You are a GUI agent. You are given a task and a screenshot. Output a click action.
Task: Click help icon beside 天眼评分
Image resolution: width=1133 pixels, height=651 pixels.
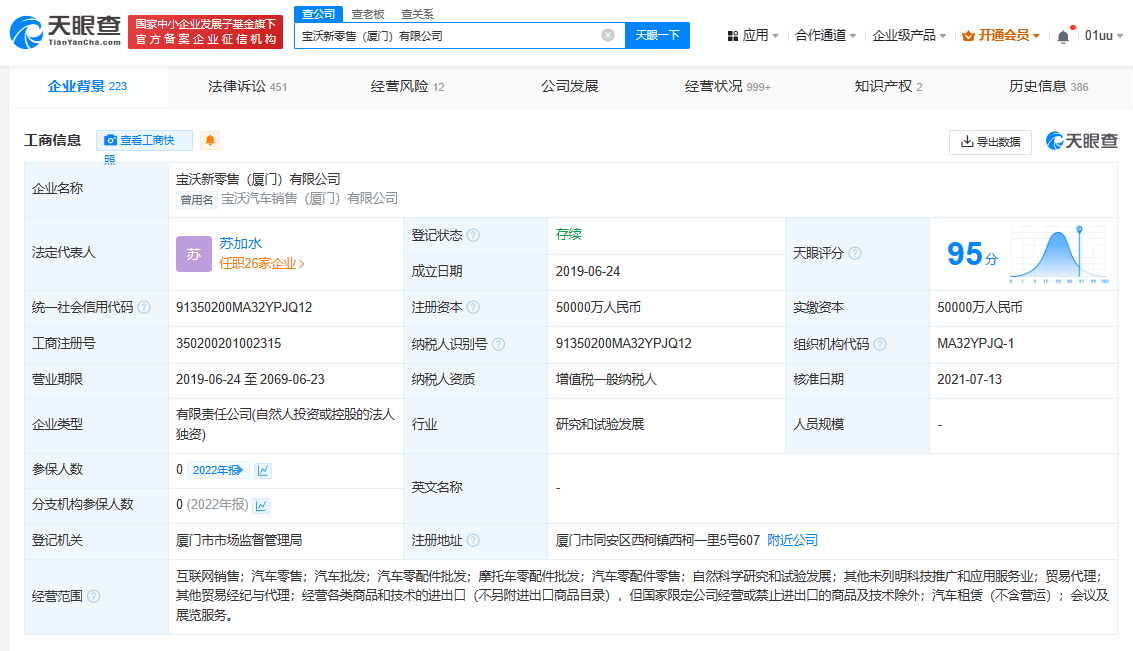[x=855, y=253]
